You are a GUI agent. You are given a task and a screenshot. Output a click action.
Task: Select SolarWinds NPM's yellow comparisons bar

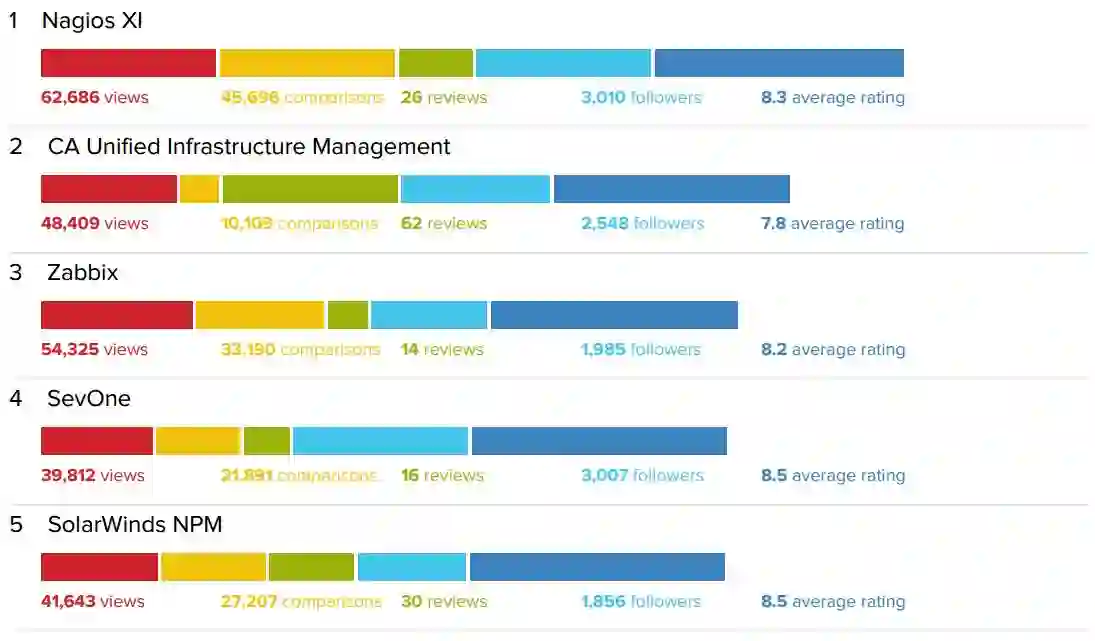(x=213, y=567)
